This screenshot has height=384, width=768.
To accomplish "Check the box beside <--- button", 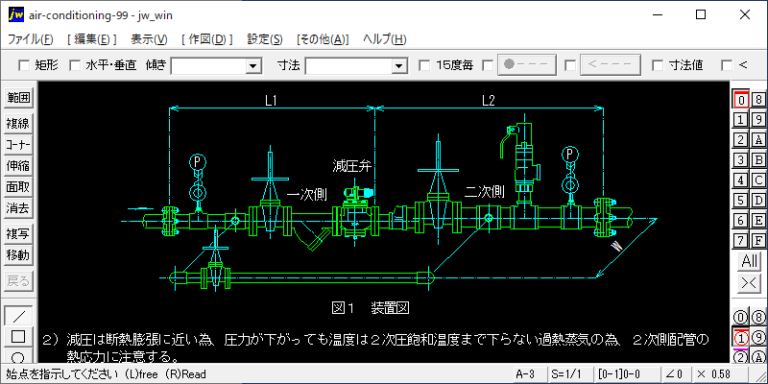I will 570,65.
